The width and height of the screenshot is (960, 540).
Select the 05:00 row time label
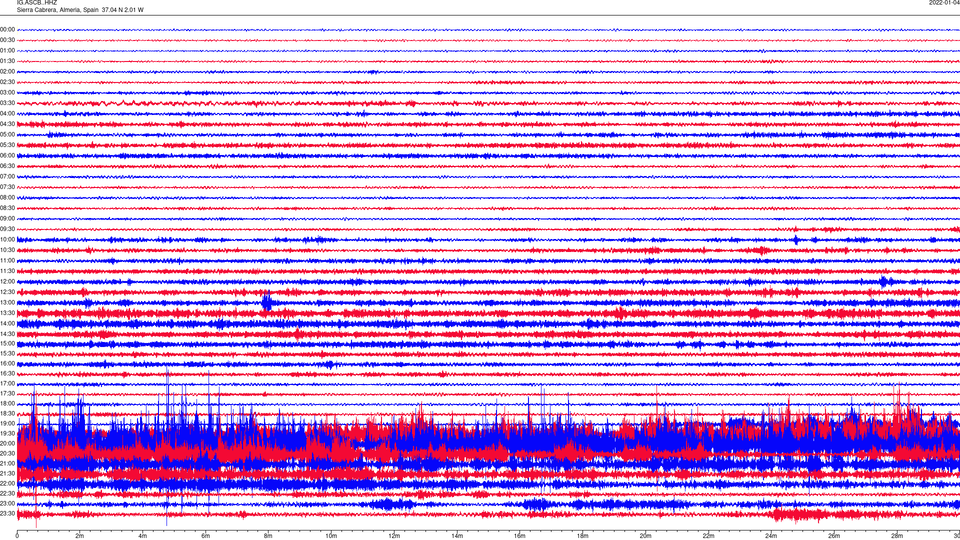(x=7, y=135)
